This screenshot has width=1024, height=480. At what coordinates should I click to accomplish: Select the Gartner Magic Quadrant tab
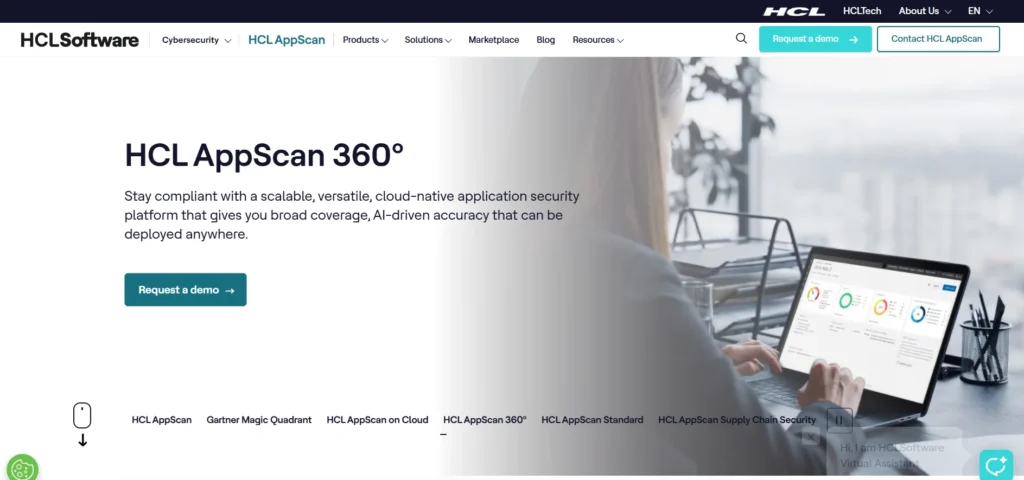[259, 420]
